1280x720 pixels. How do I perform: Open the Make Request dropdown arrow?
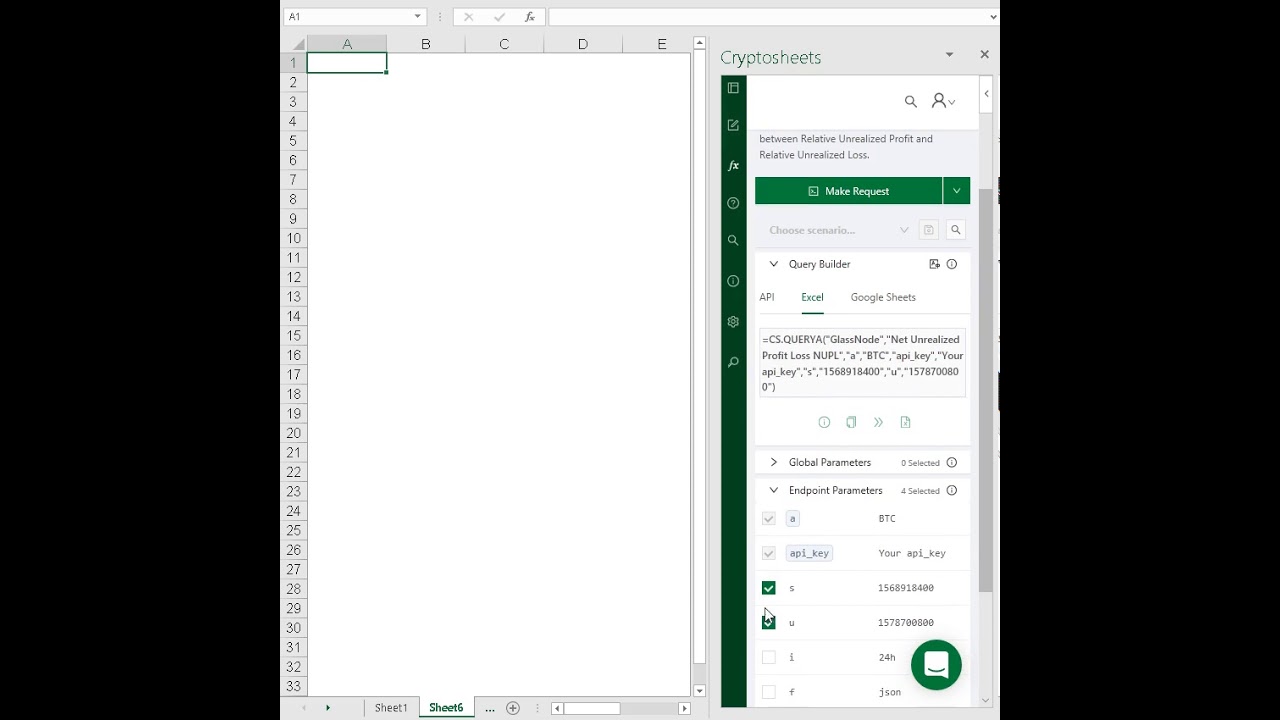956,191
